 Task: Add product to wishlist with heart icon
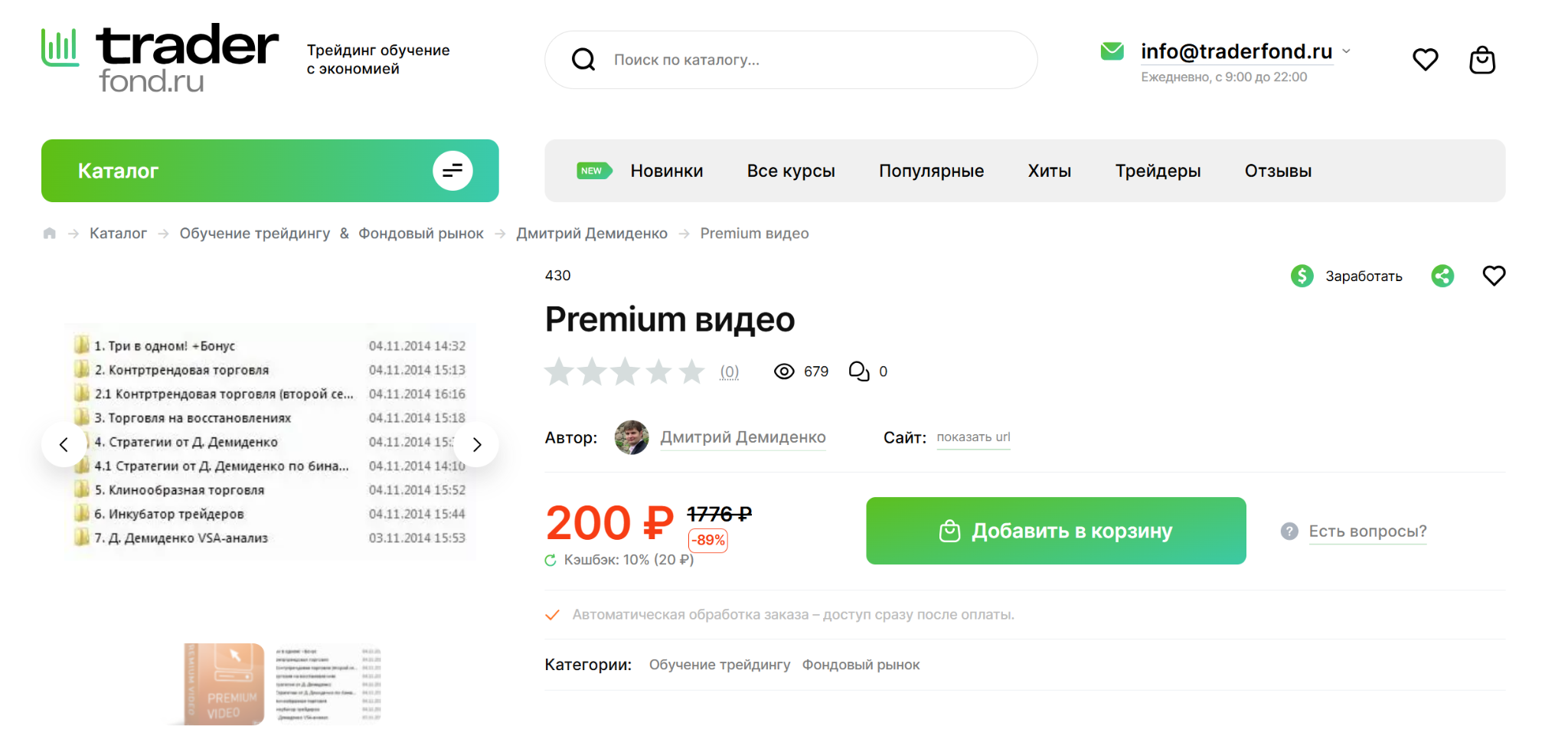pos(1494,276)
